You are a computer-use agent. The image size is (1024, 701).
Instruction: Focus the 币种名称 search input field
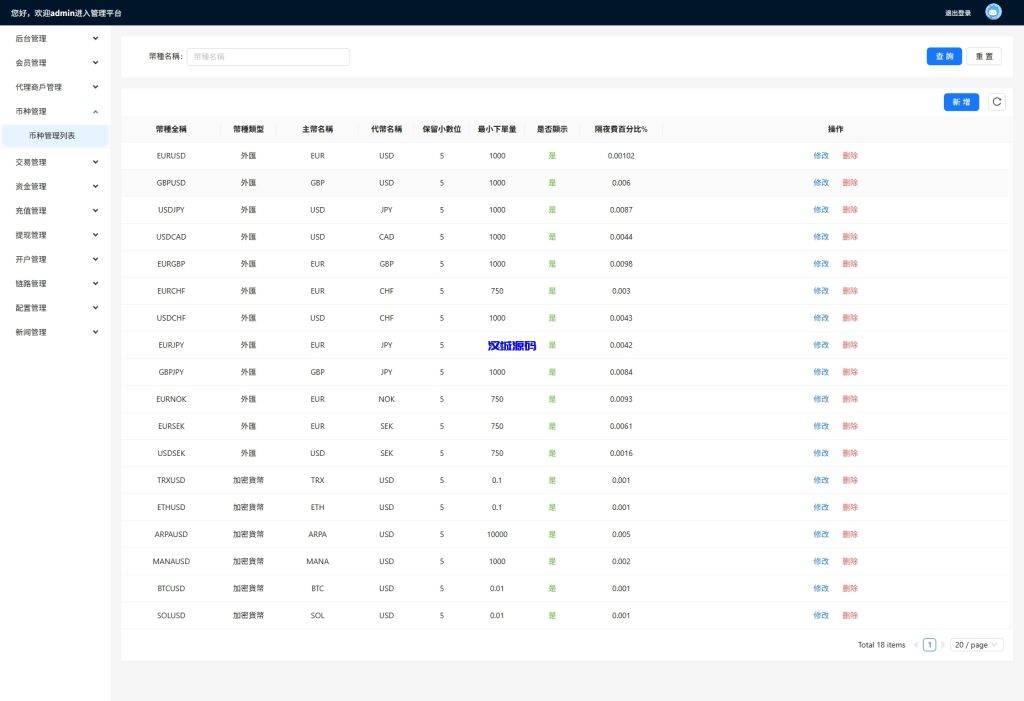268,57
